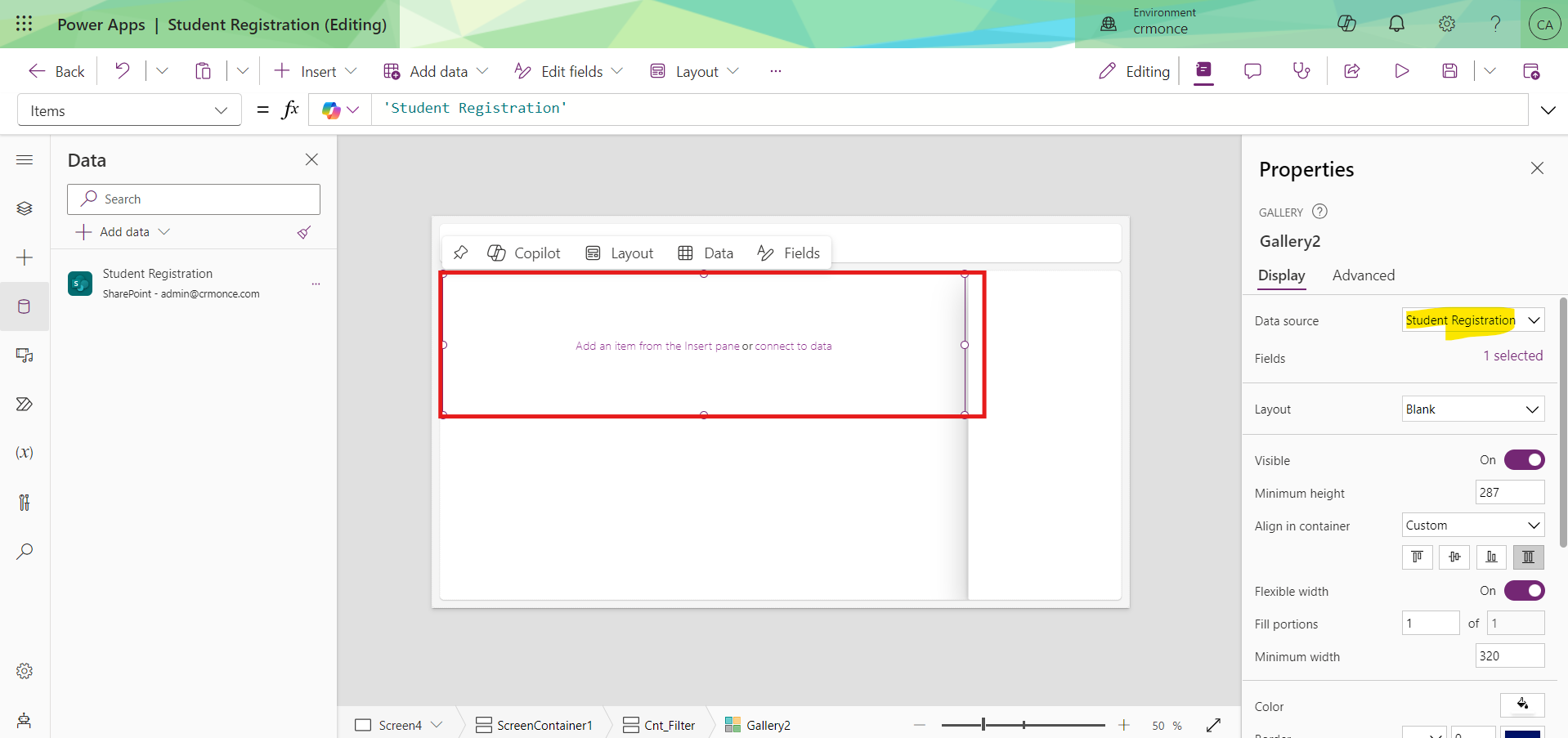This screenshot has height=738, width=1568.
Task: Open the Add data toolbar menu
Action: click(x=436, y=71)
